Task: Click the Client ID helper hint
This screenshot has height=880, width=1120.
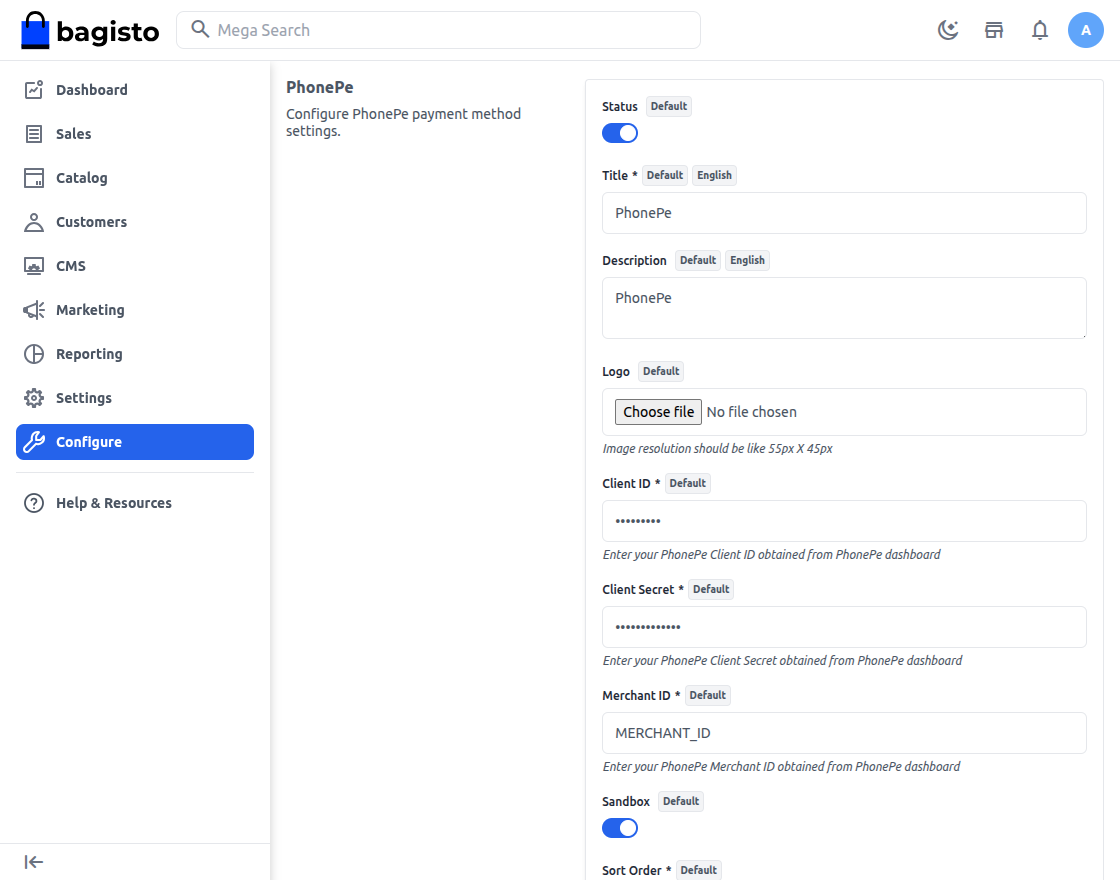Action: 771,554
